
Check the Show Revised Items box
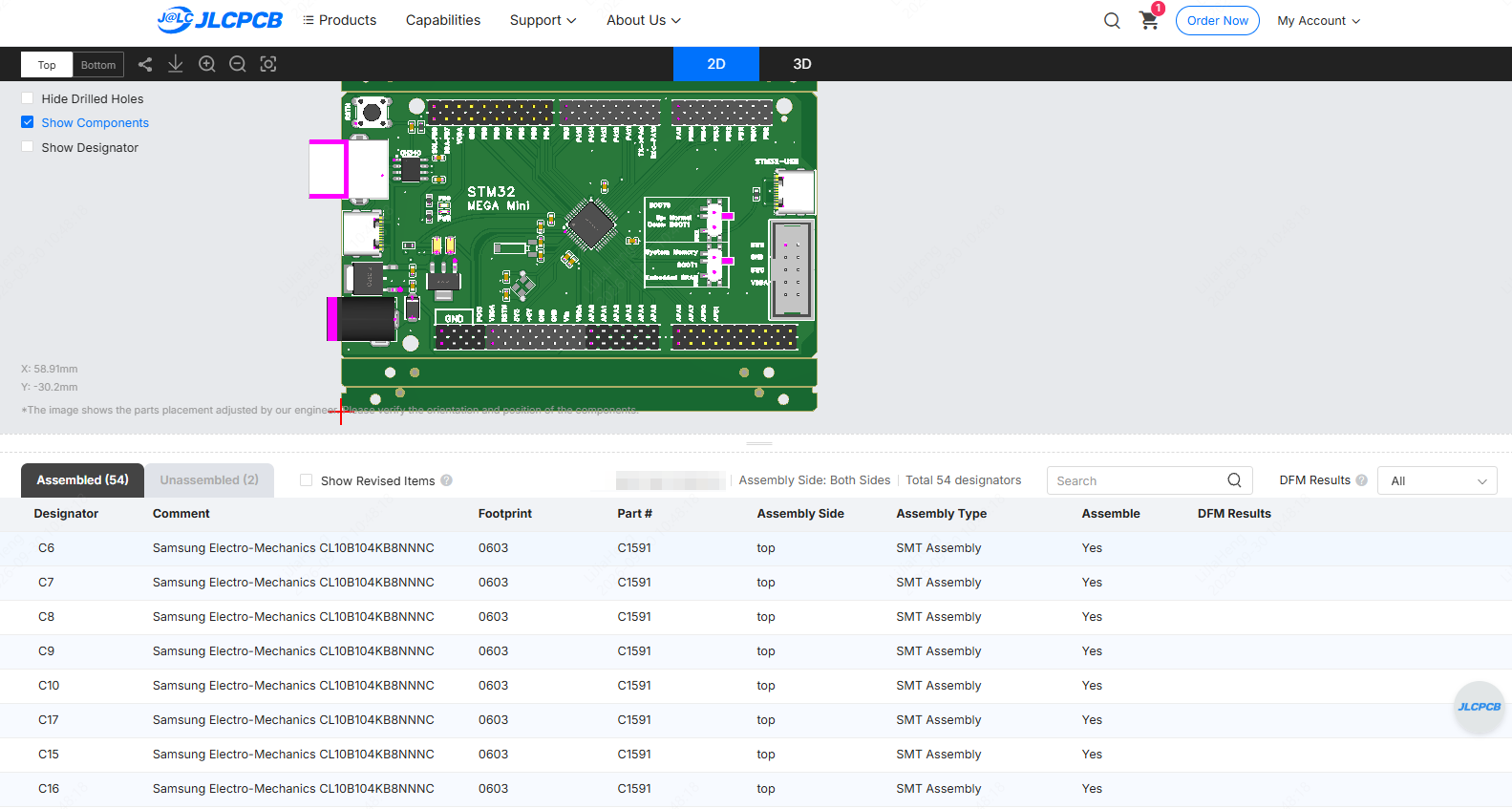pyautogui.click(x=307, y=480)
